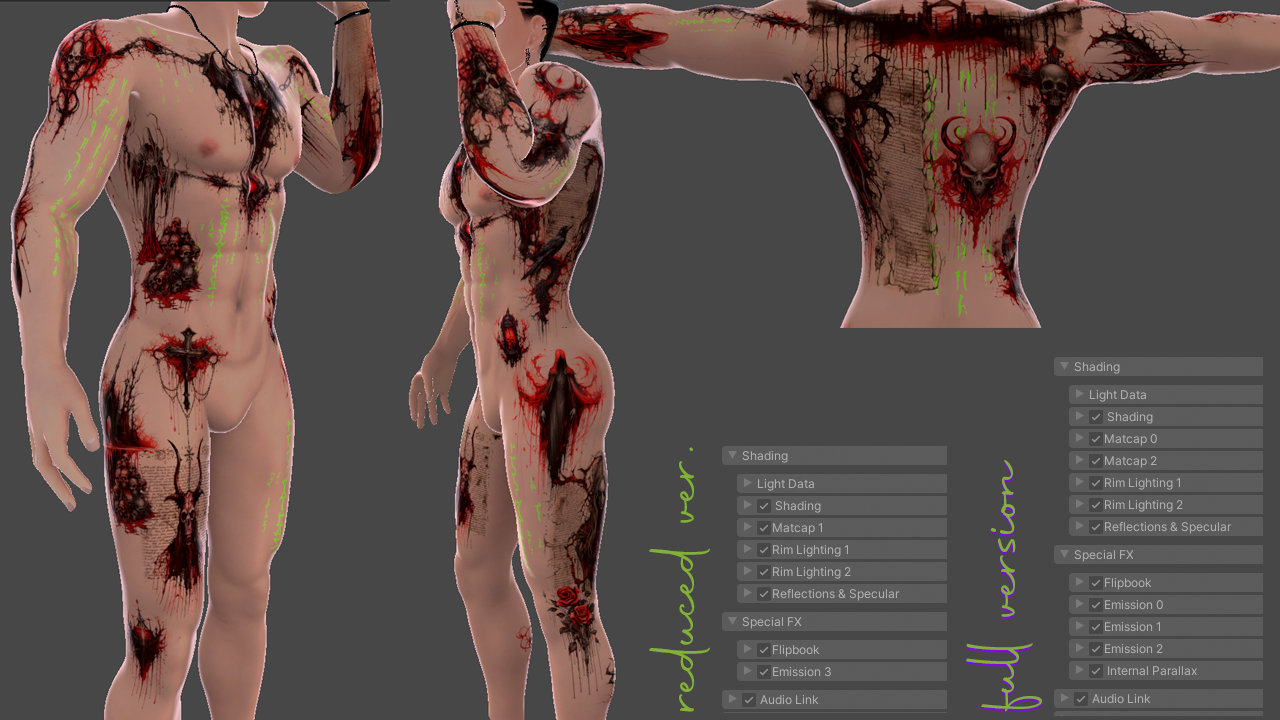Uncheck the Emission 1 checkbox
This screenshot has height=720, width=1280.
[1096, 627]
